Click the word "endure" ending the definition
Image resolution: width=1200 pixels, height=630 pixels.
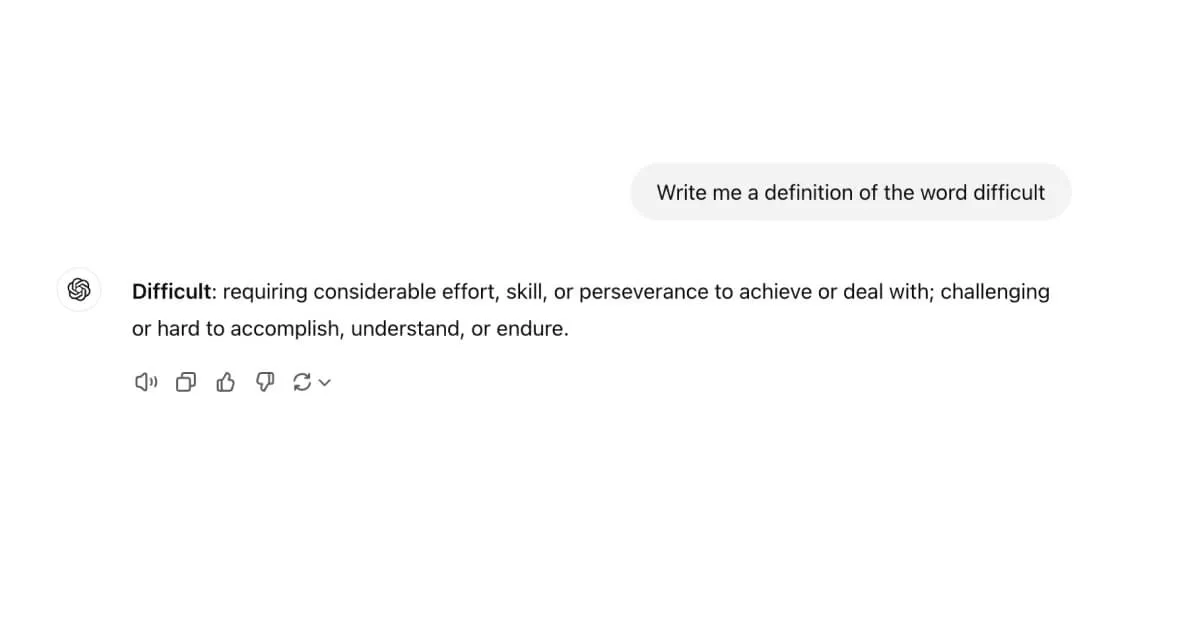point(532,328)
